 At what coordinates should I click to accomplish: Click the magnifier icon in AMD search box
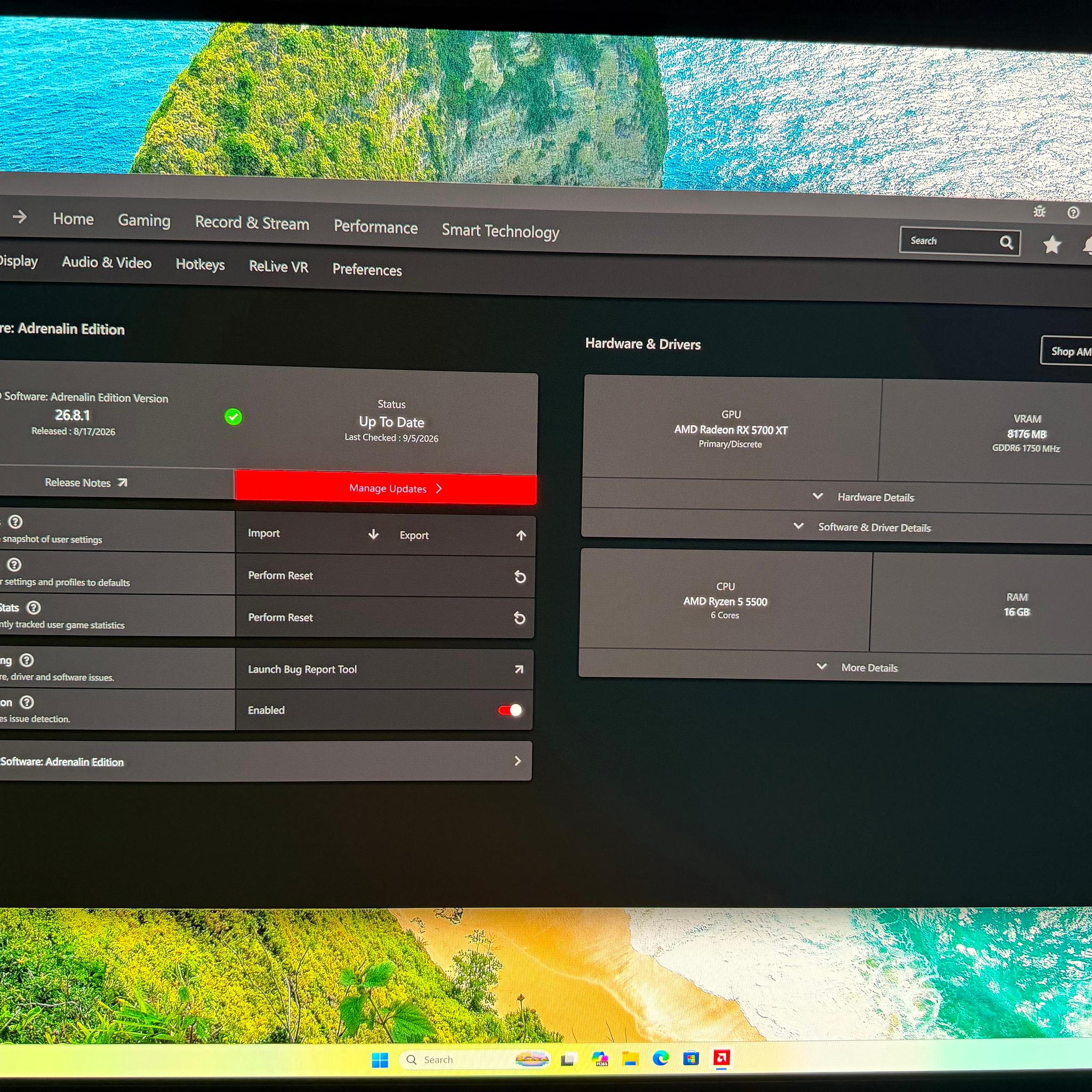click(x=1006, y=243)
